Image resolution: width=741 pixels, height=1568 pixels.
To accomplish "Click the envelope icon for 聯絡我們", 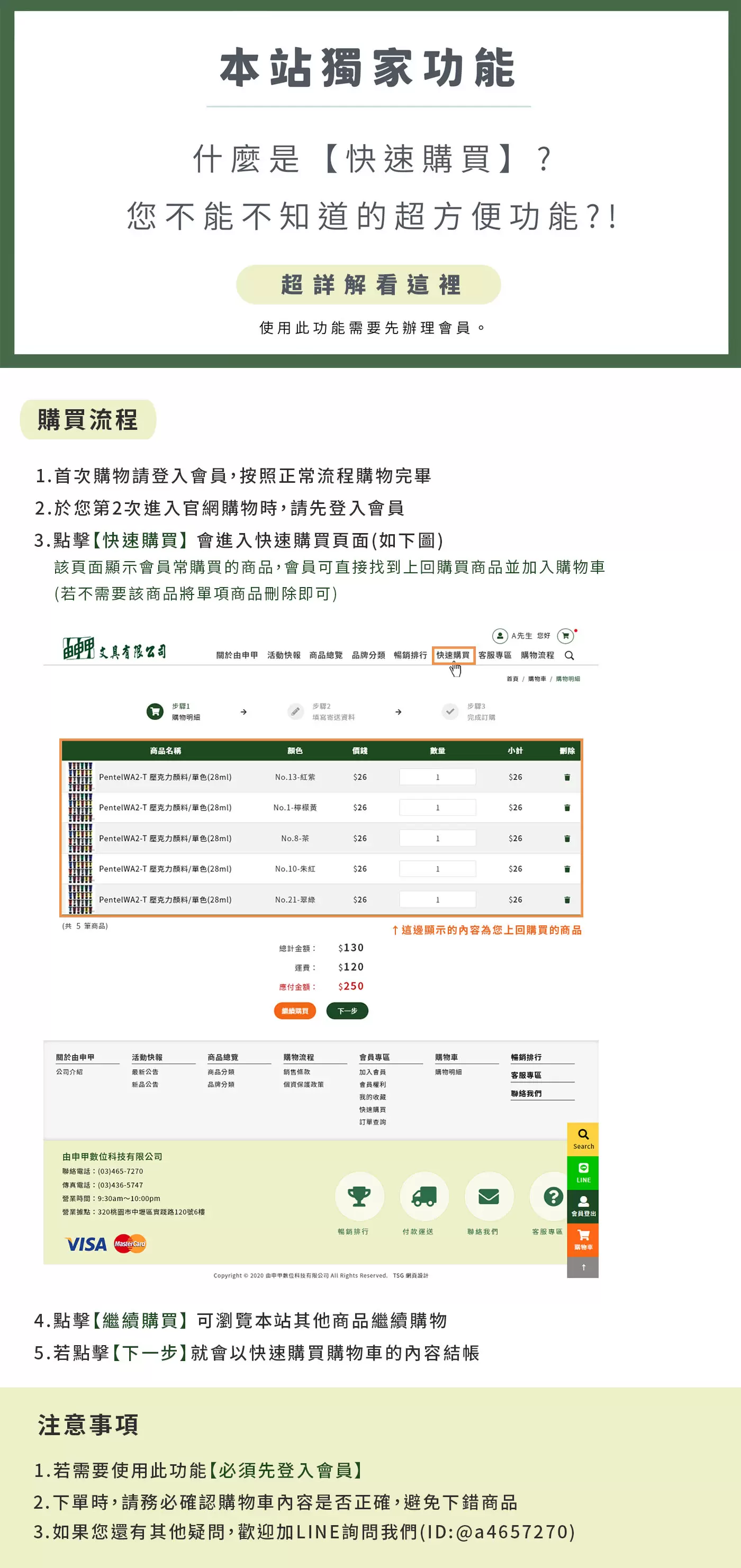I will coord(489,1196).
